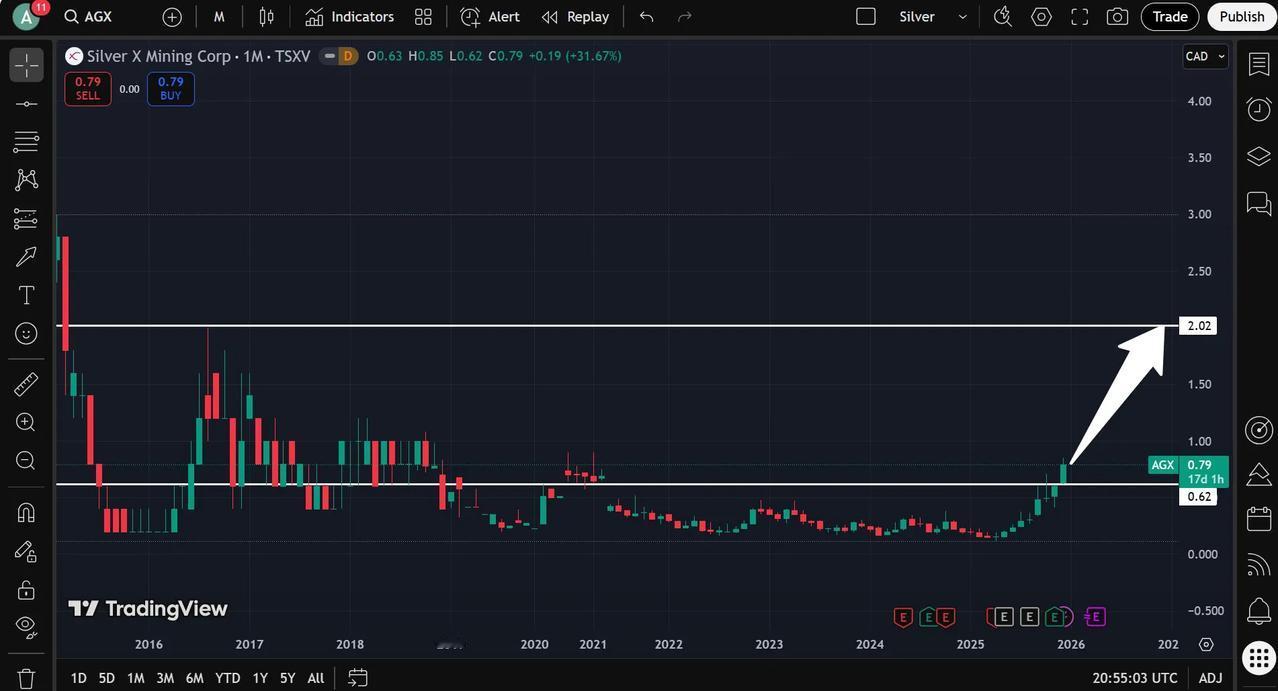Viewport: 1278px width, 691px height.
Task: Open forecasting and measurement tools
Action: pos(26,218)
